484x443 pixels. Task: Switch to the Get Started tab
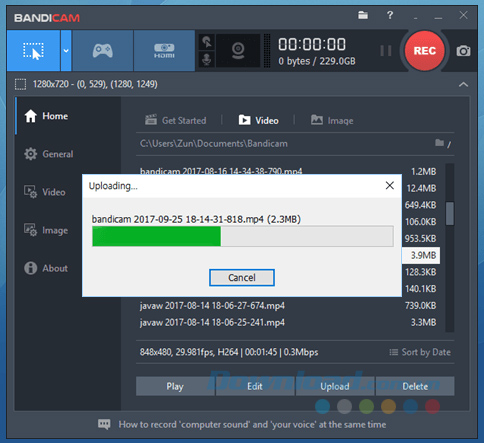click(x=176, y=120)
